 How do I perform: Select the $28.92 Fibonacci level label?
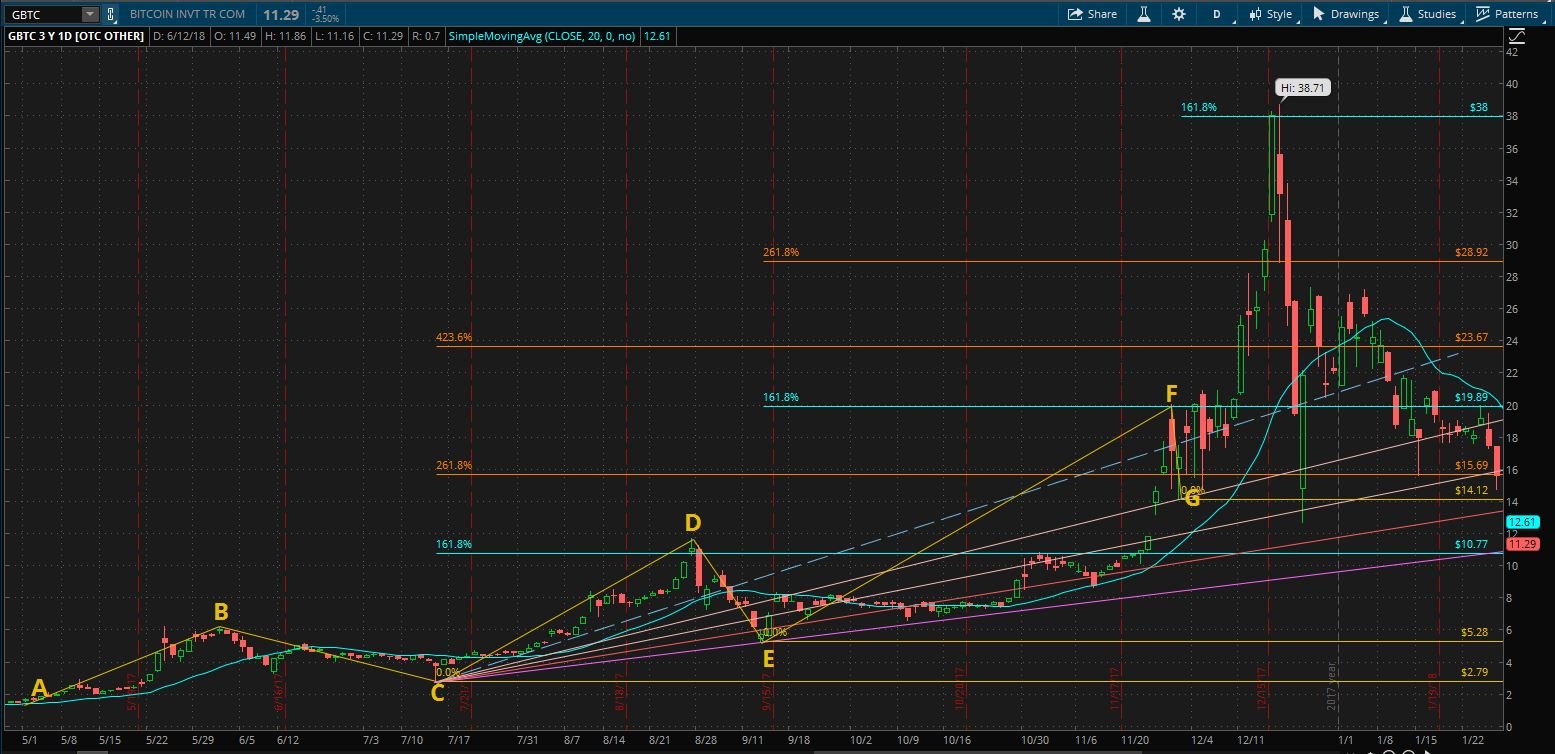(x=1472, y=252)
